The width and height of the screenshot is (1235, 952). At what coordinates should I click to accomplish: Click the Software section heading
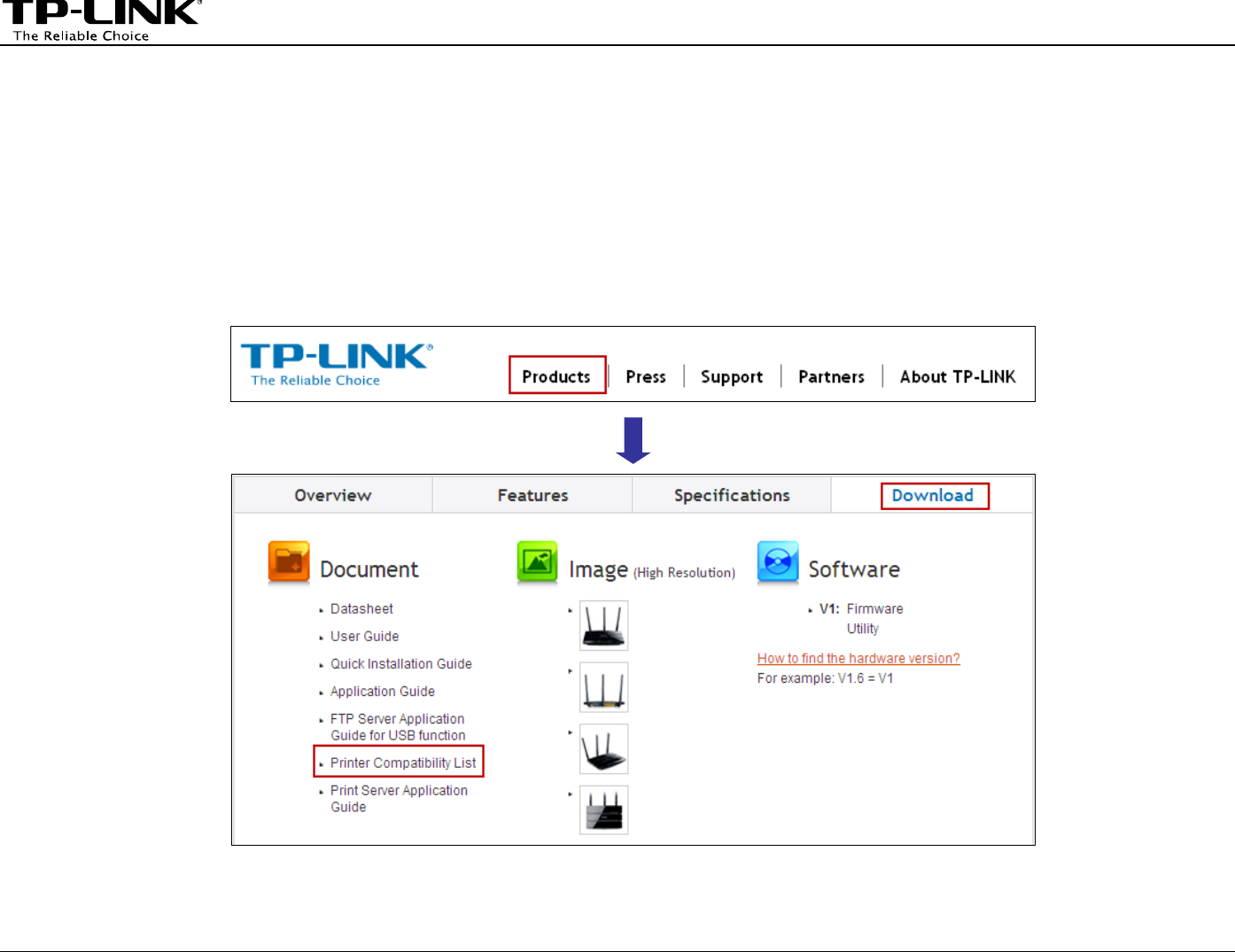point(854,569)
